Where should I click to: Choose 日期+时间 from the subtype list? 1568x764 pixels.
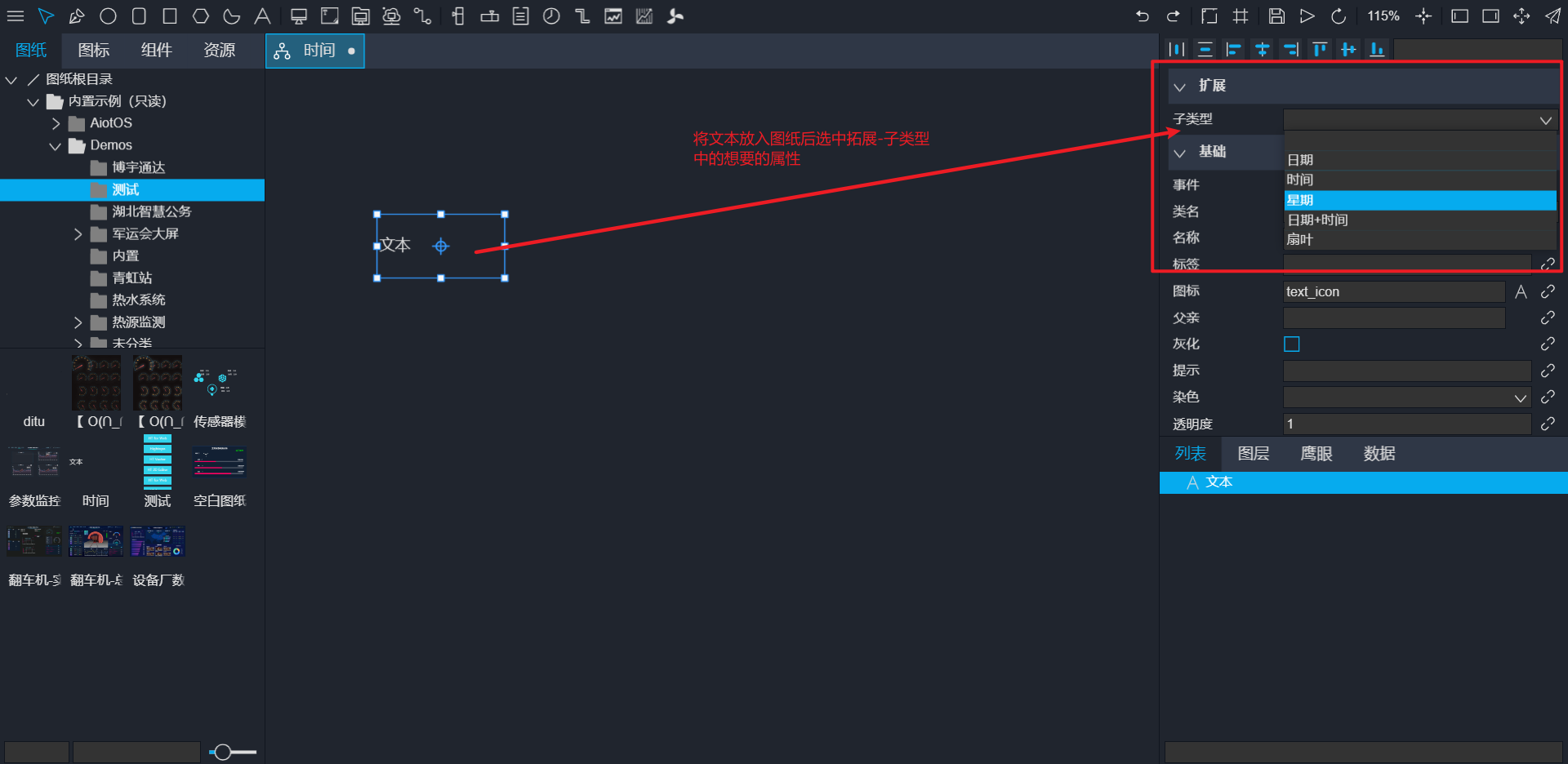[1317, 220]
